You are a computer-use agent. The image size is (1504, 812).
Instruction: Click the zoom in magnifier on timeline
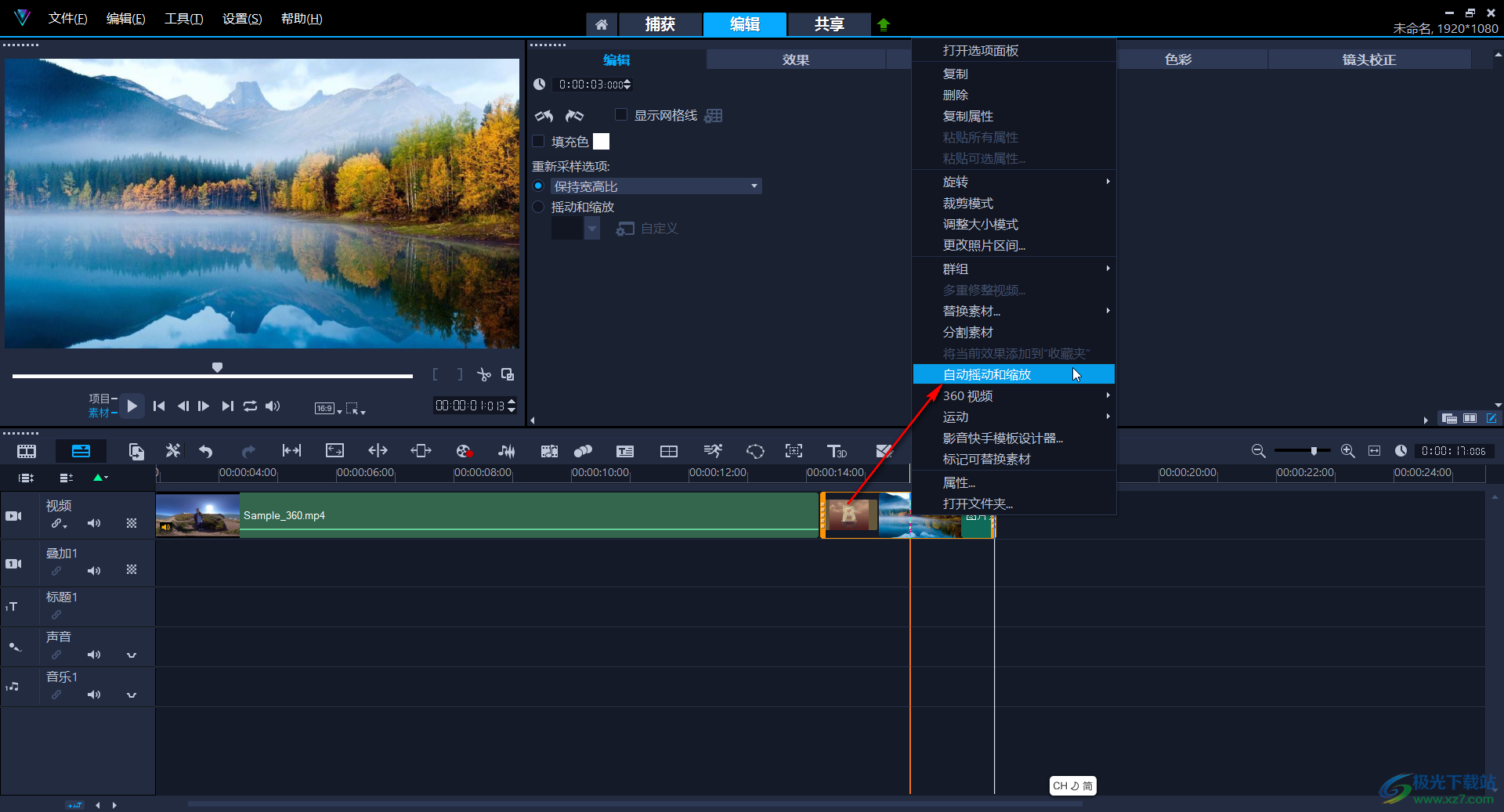pos(1347,451)
